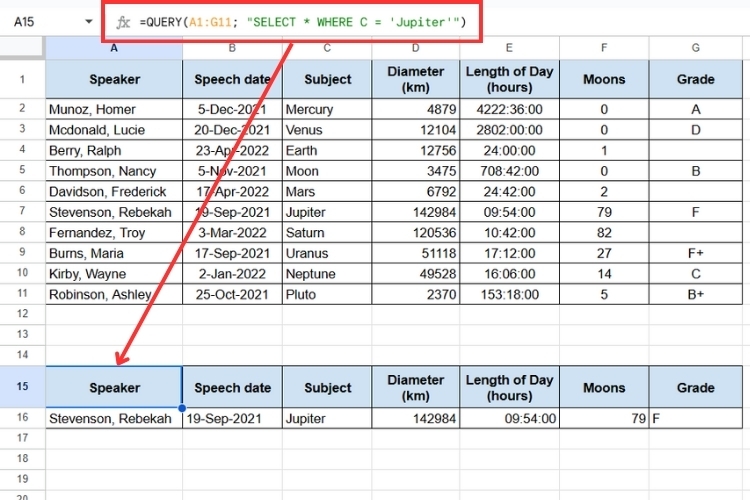Select cell Davidson, Frederick
The width and height of the screenshot is (750, 500).
click(x=114, y=191)
